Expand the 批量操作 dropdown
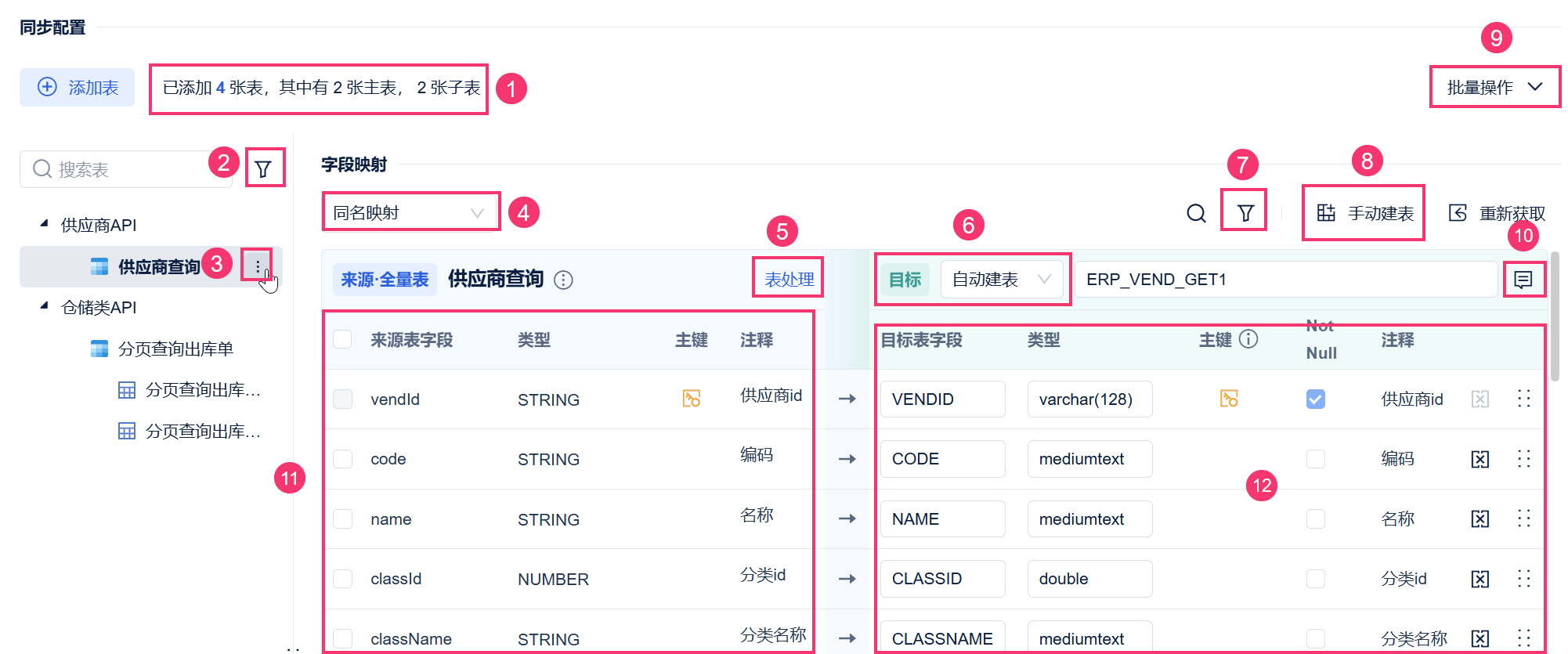This screenshot has height=654, width=1568. click(x=1494, y=87)
